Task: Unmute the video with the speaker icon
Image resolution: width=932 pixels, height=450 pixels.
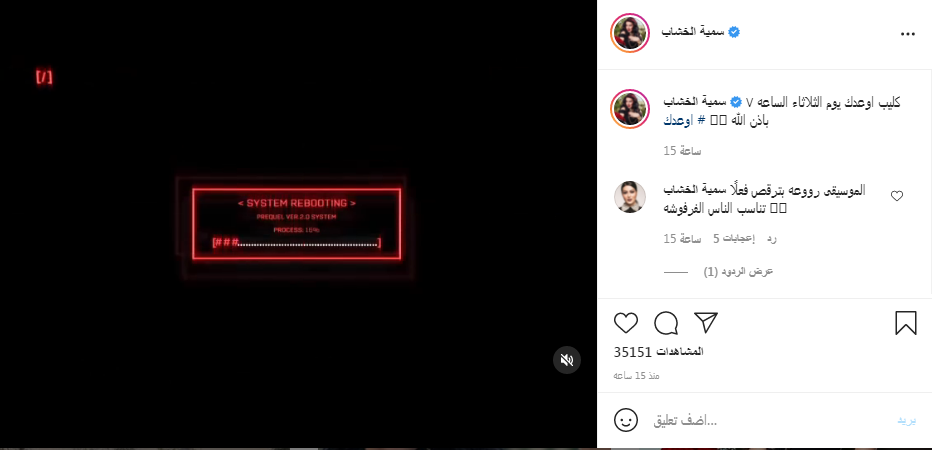Action: click(x=566, y=360)
